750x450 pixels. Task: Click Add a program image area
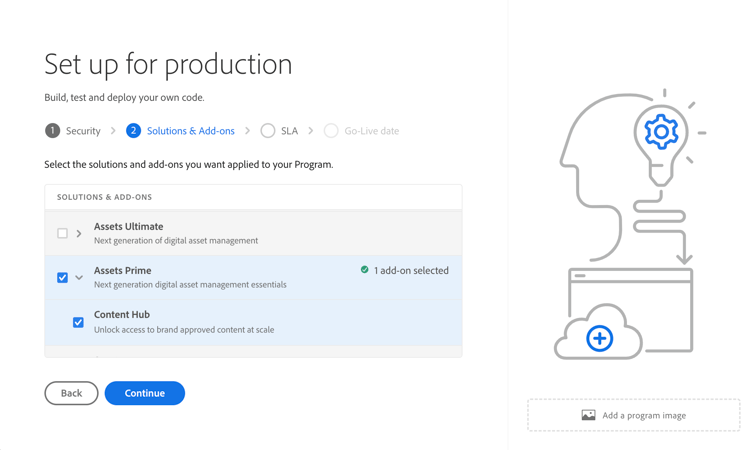coord(634,415)
